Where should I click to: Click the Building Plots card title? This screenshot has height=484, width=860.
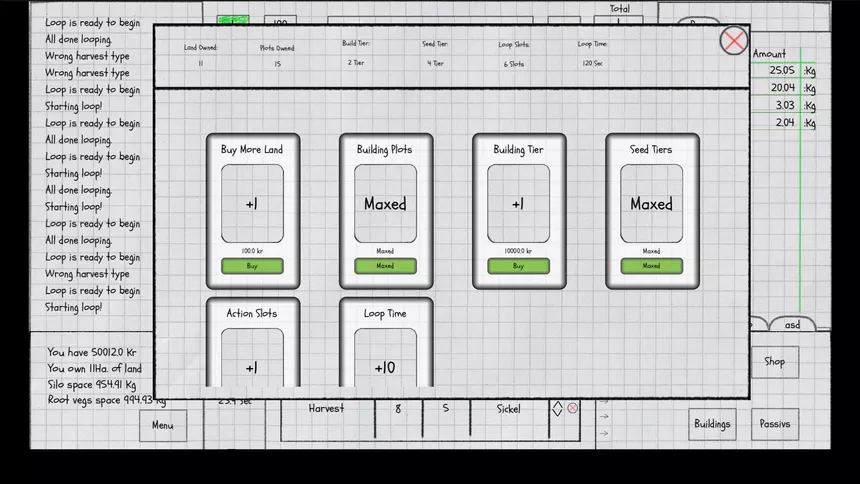(384, 149)
